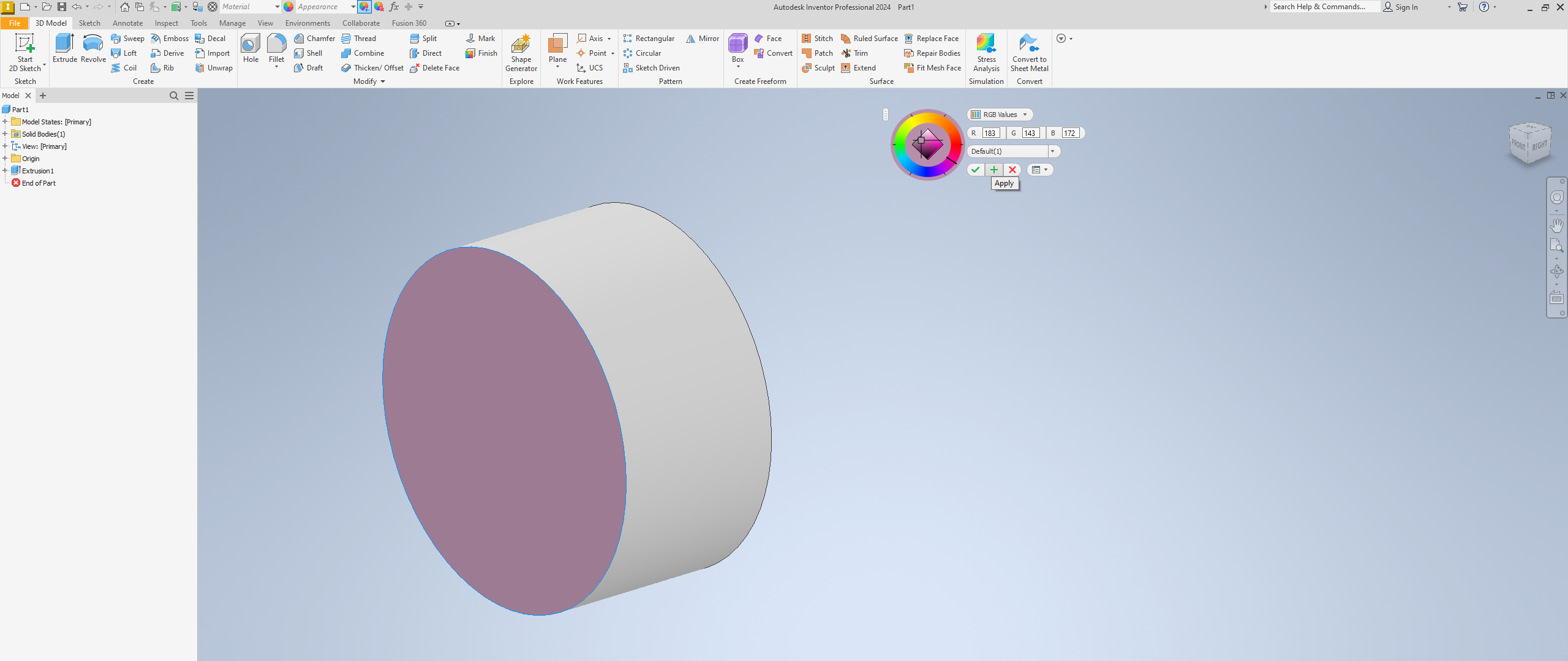The width and height of the screenshot is (1568, 661).
Task: Open the RGB Values dropdown
Action: tap(1000, 115)
